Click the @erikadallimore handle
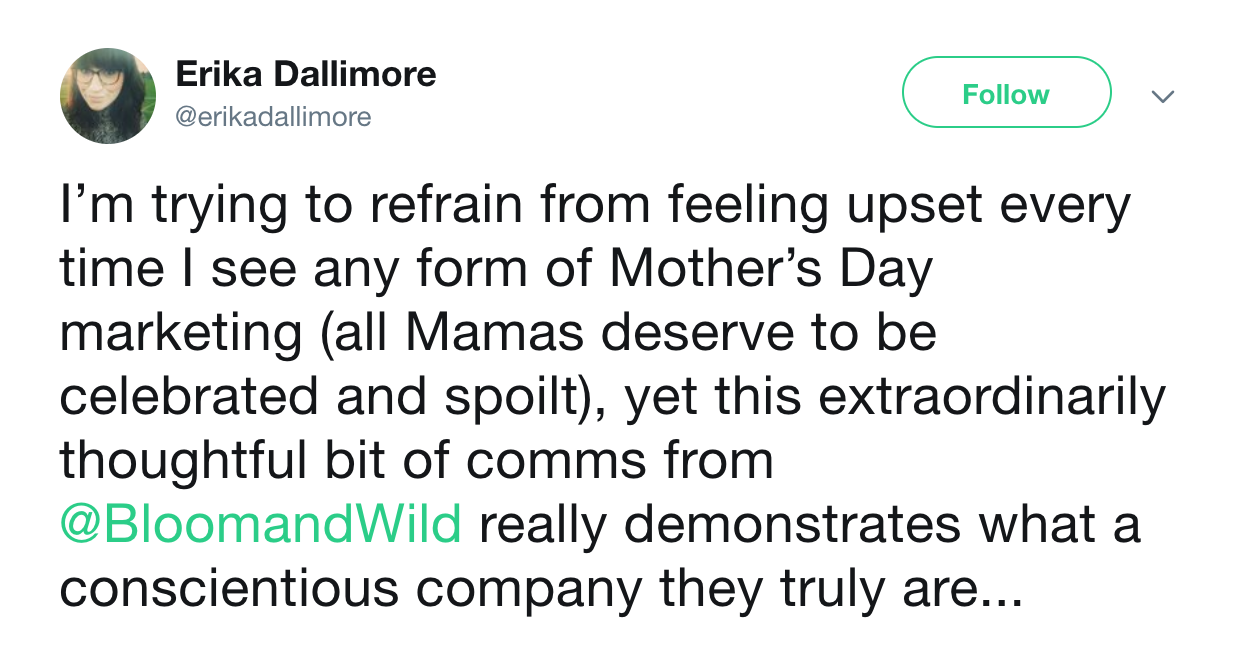Screen dimensions: 1238x646 (x=273, y=117)
